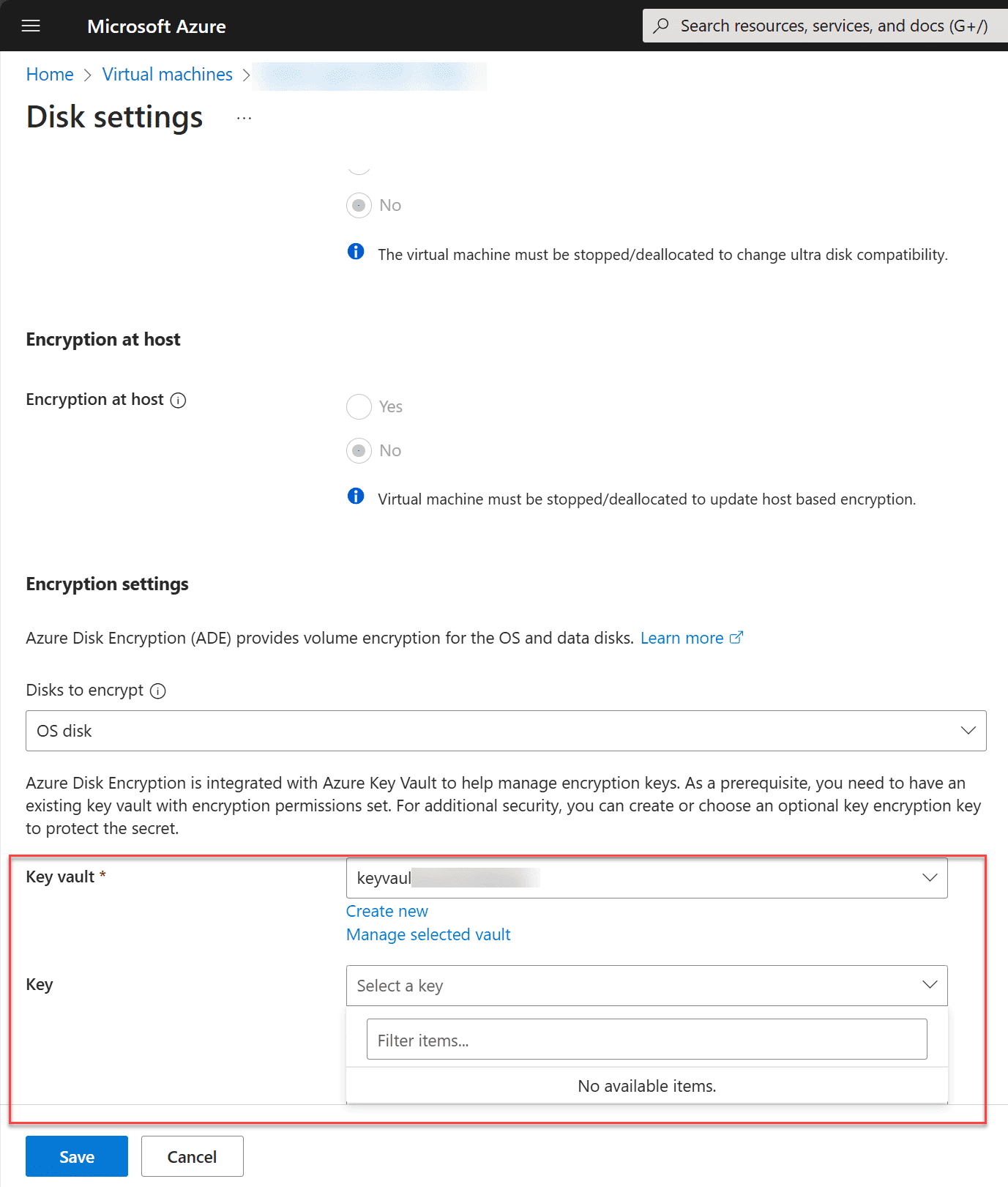The image size is (1008, 1187).
Task: Go to Home breadcrumb
Action: [x=50, y=75]
